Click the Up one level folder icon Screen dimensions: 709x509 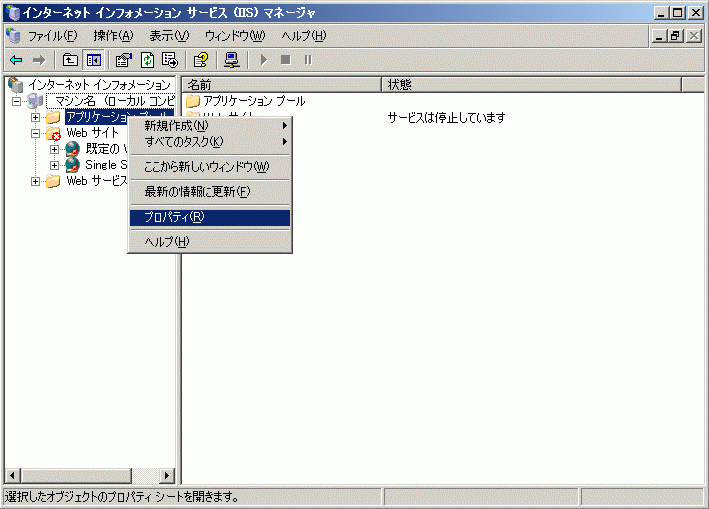pos(70,60)
